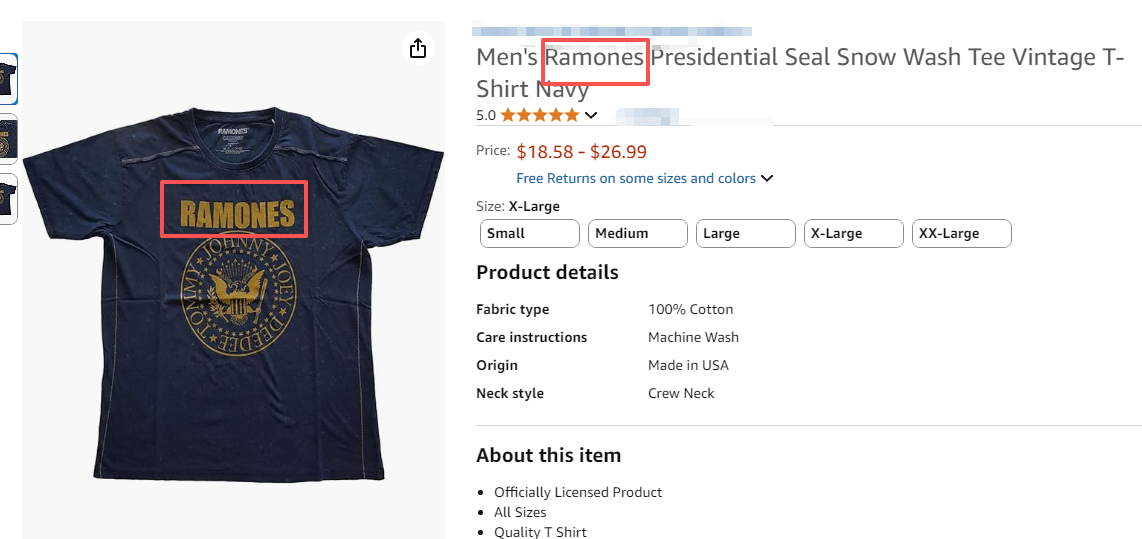Select the first product thumbnail
Viewport: 1142px width, 539px height.
pos(8,79)
